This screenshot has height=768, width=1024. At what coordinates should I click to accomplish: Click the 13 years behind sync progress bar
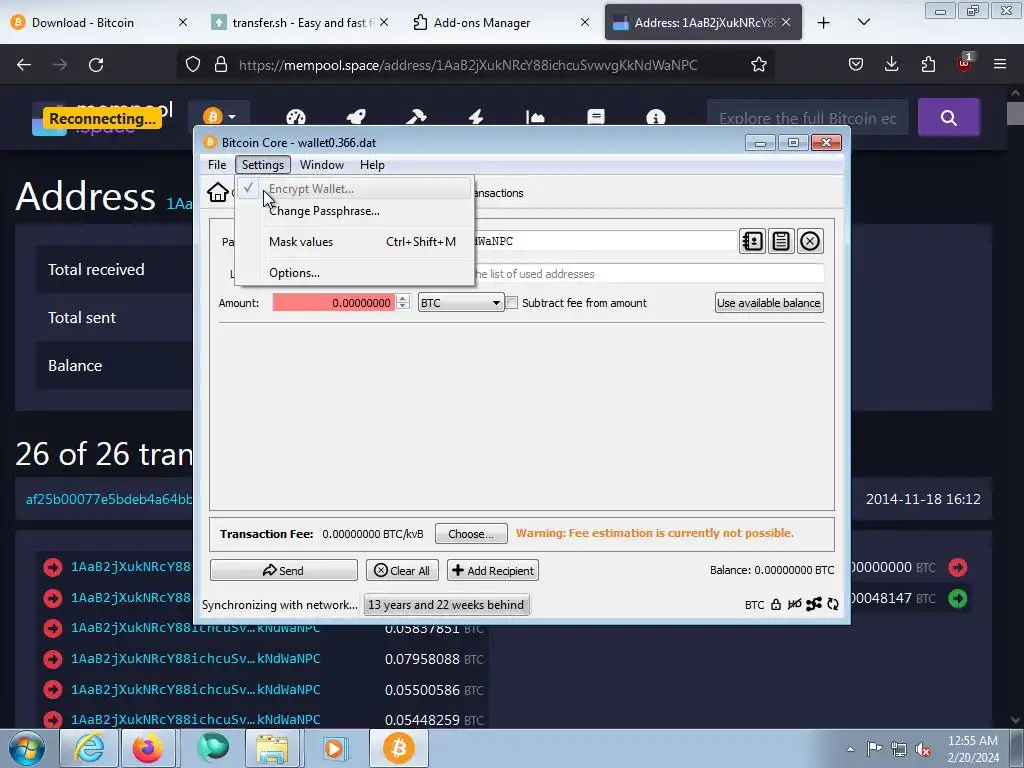pyautogui.click(x=446, y=605)
